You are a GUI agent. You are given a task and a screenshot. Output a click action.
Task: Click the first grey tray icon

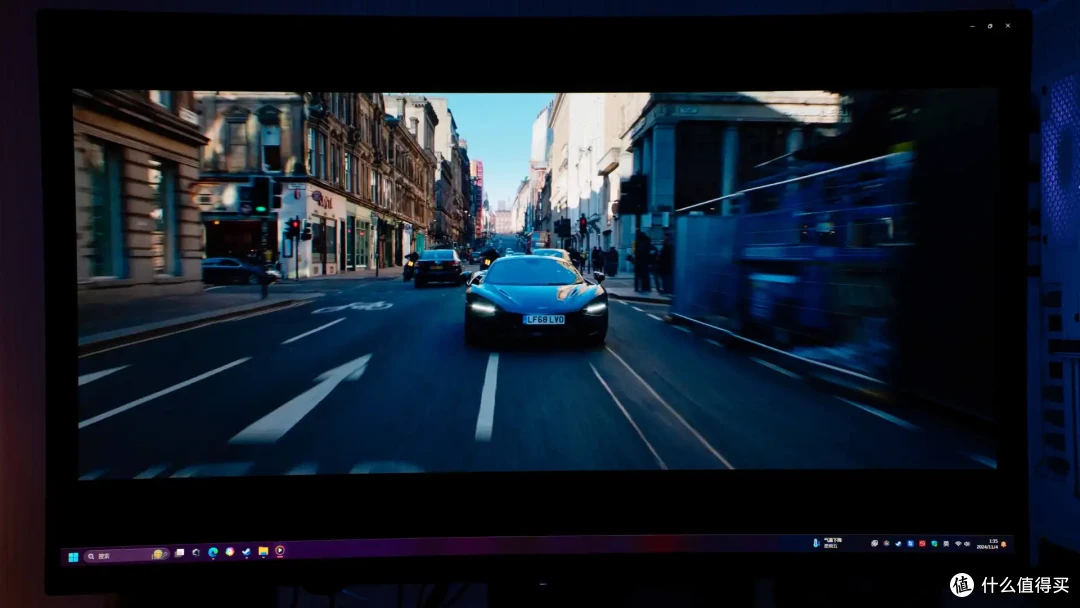tap(875, 543)
